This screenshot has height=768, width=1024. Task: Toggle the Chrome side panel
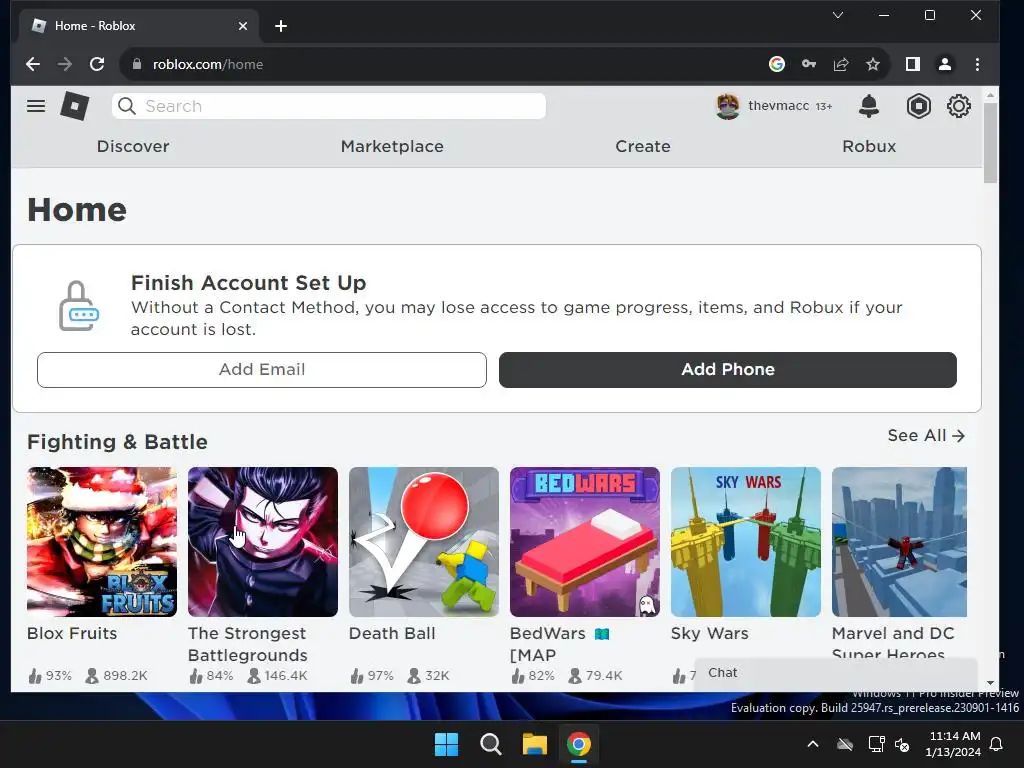(x=912, y=64)
